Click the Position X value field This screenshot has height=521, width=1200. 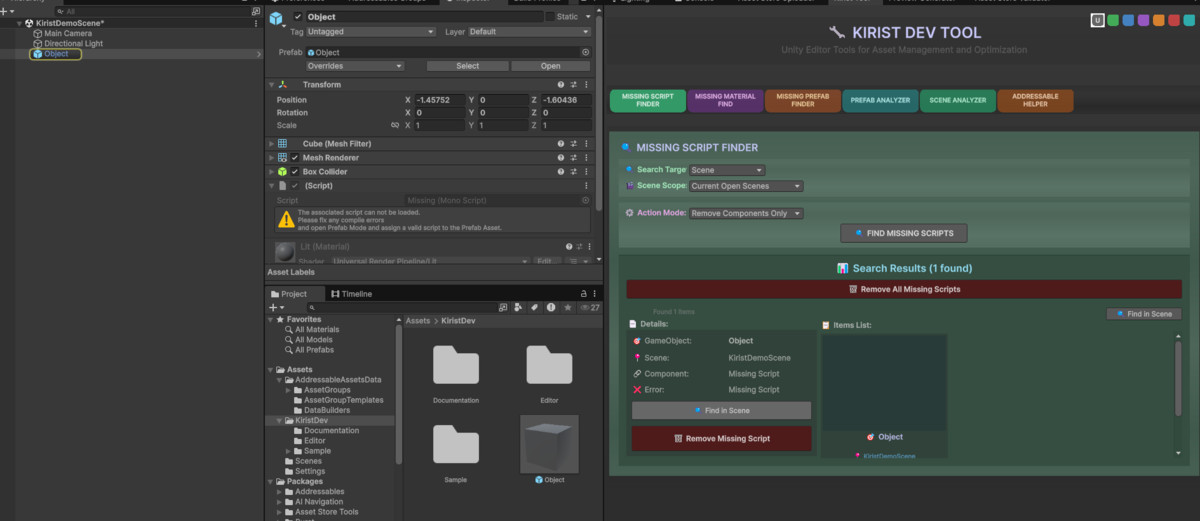(440, 100)
